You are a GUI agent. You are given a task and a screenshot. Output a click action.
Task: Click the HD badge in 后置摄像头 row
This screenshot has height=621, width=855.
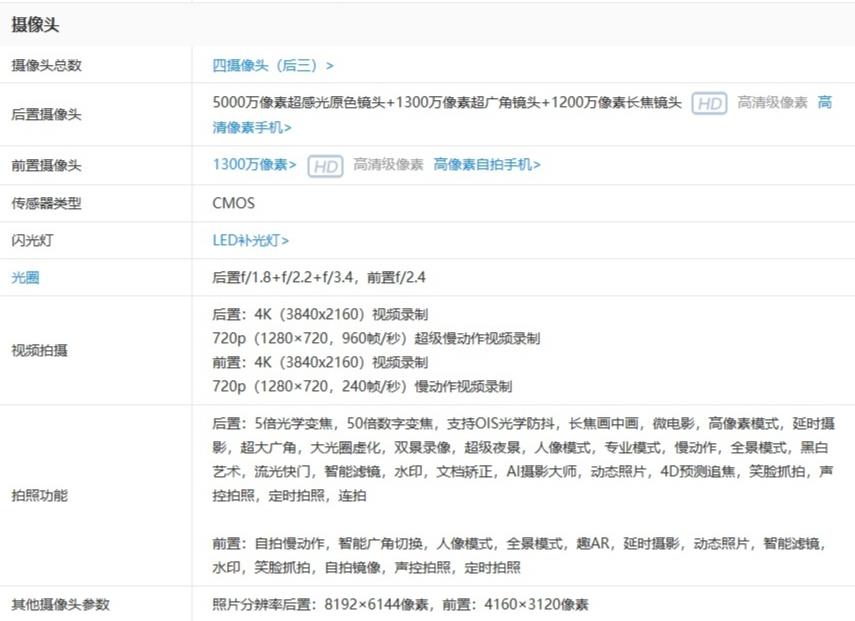coord(709,103)
